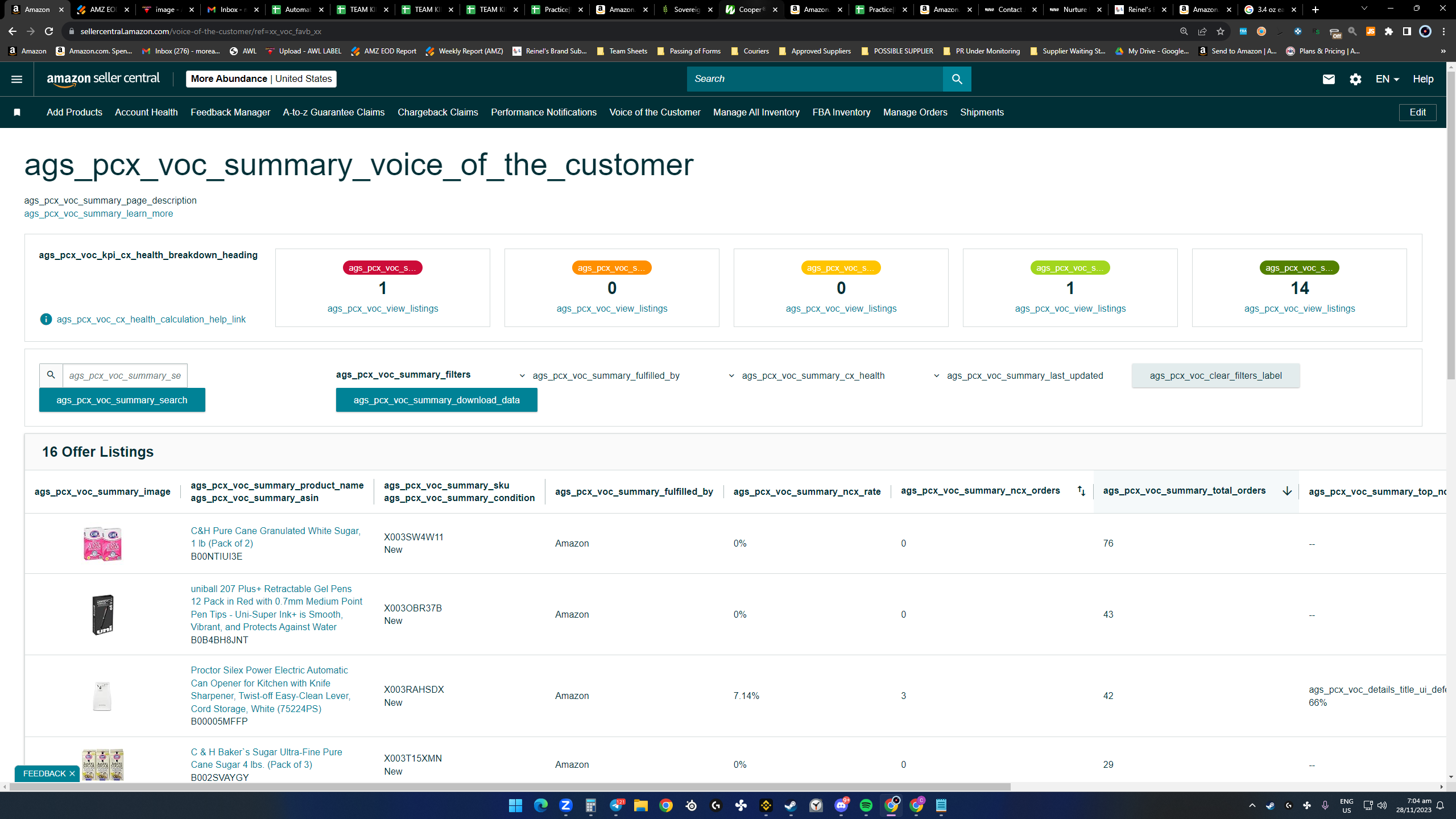1456x819 pixels.
Task: Click the Seller Central search field
Action: point(814,79)
